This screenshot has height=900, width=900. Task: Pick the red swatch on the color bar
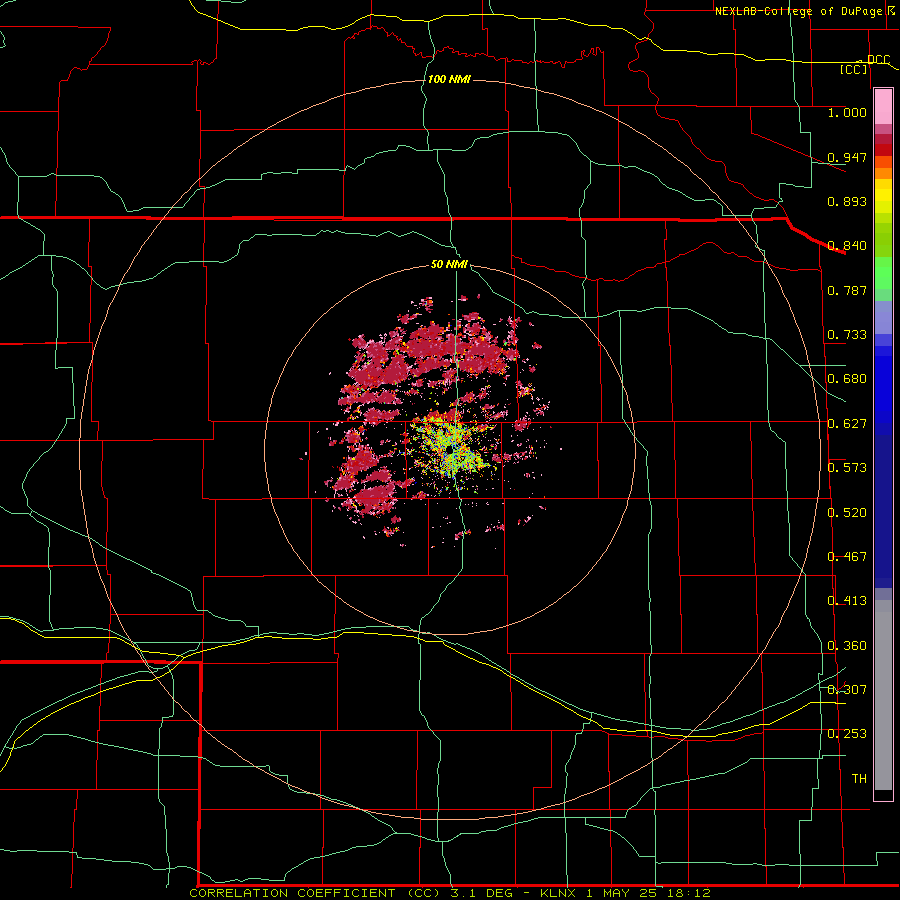pos(883,150)
